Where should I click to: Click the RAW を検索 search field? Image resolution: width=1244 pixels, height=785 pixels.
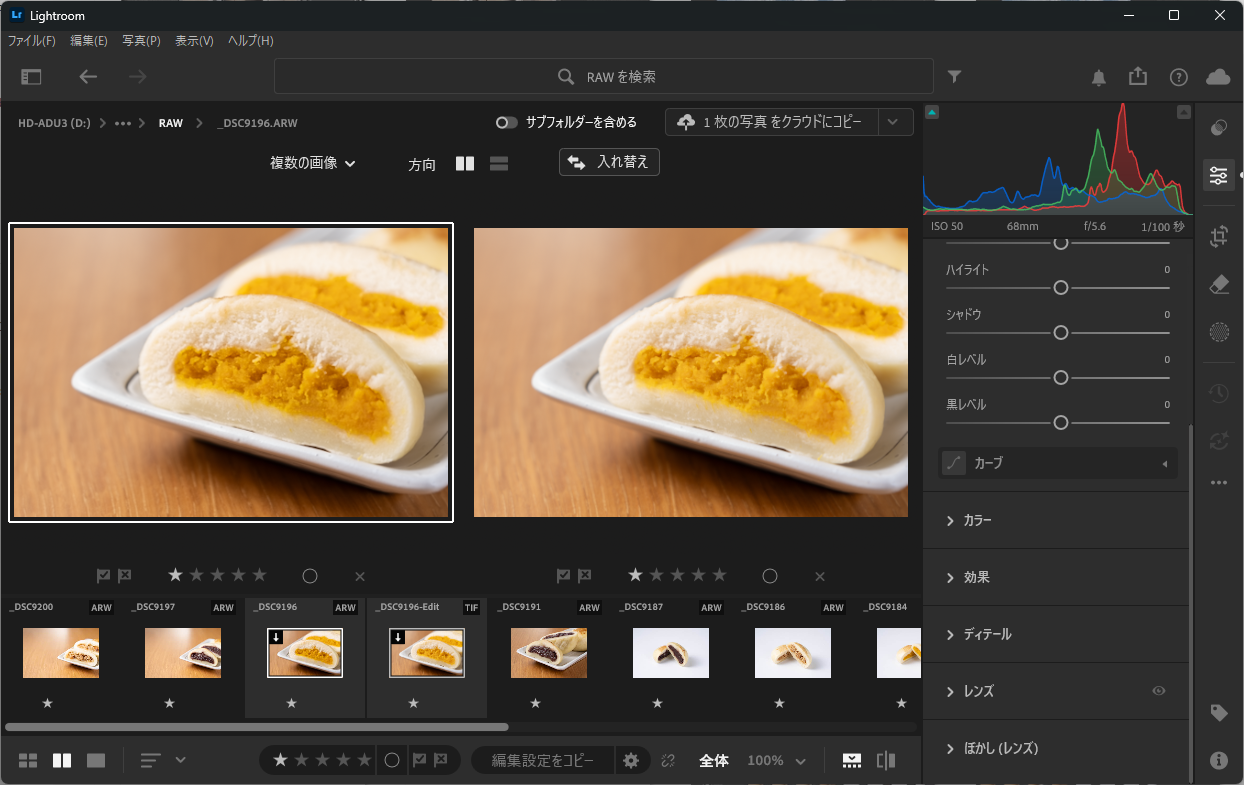pyautogui.click(x=603, y=76)
